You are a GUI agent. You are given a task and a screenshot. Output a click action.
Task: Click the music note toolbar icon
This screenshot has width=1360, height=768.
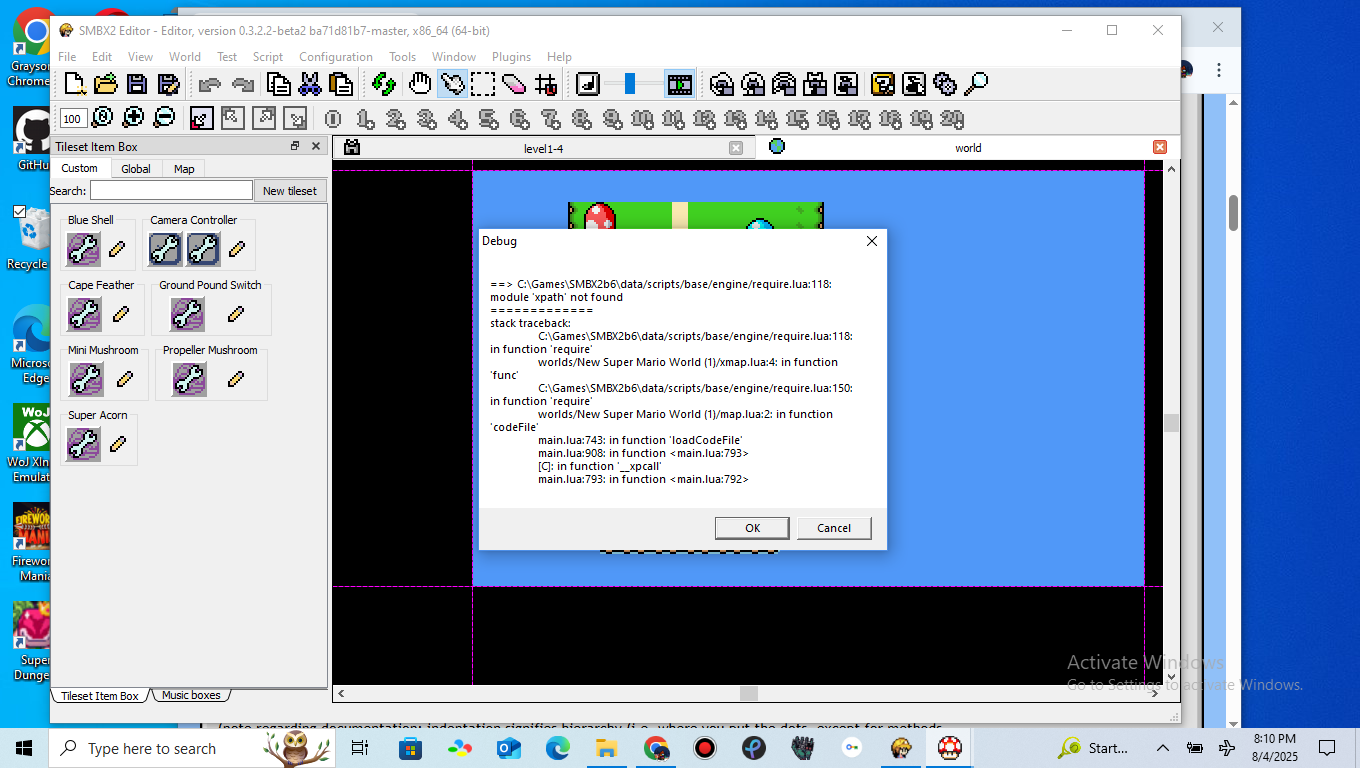tap(588, 84)
